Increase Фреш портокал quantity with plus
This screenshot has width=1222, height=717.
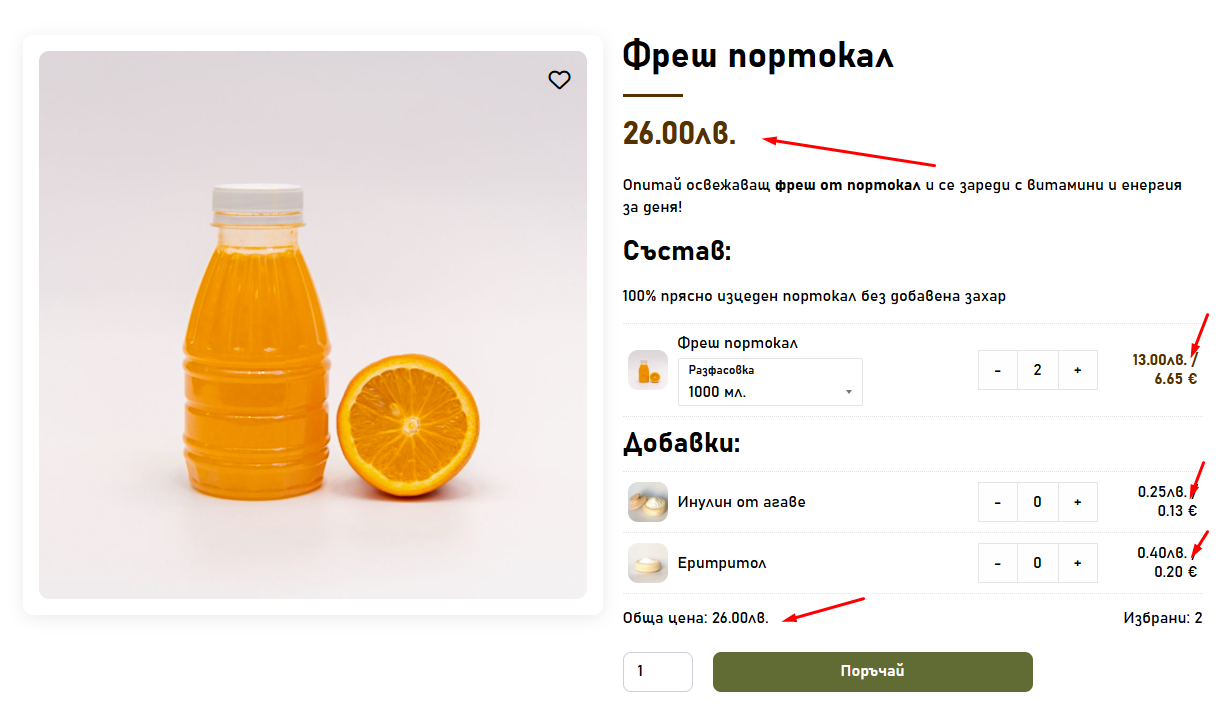[x=1077, y=370]
